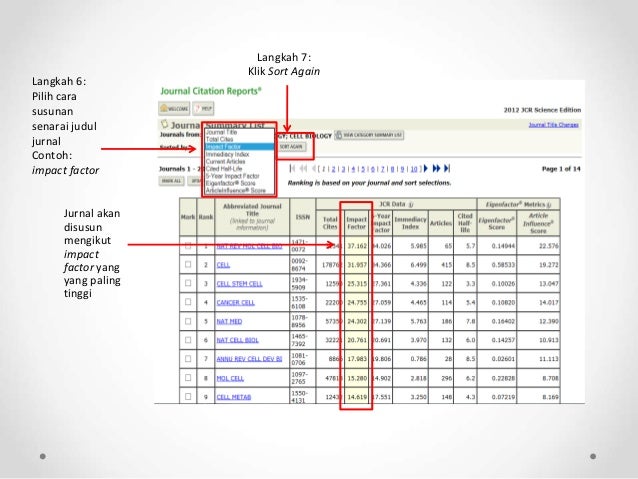The height and width of the screenshot is (479, 638).
Task: Select Immediacy Index sort option
Action: click(x=239, y=154)
